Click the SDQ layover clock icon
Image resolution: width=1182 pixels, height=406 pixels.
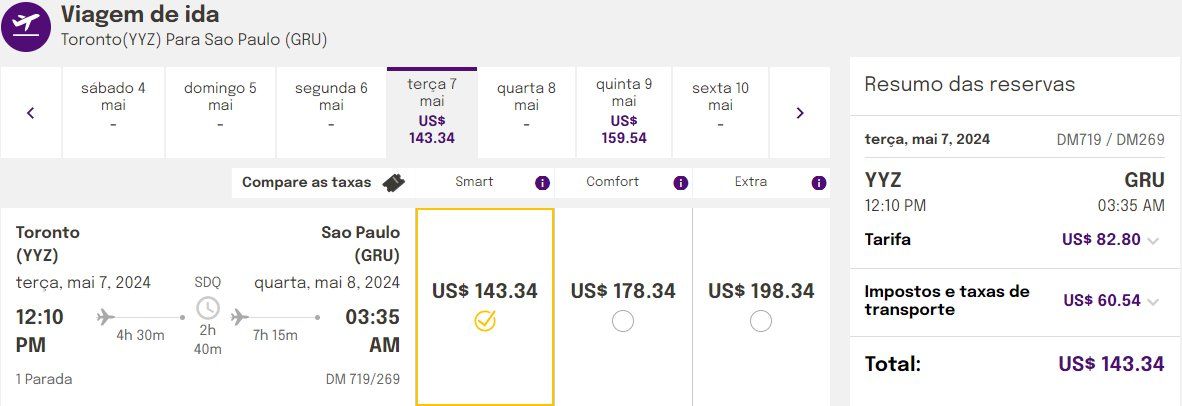click(x=208, y=308)
